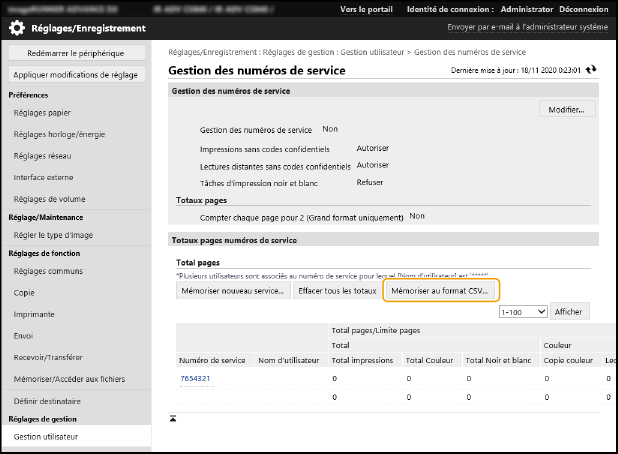Click the Modifier... button
The height and width of the screenshot is (454, 618).
[x=567, y=109]
